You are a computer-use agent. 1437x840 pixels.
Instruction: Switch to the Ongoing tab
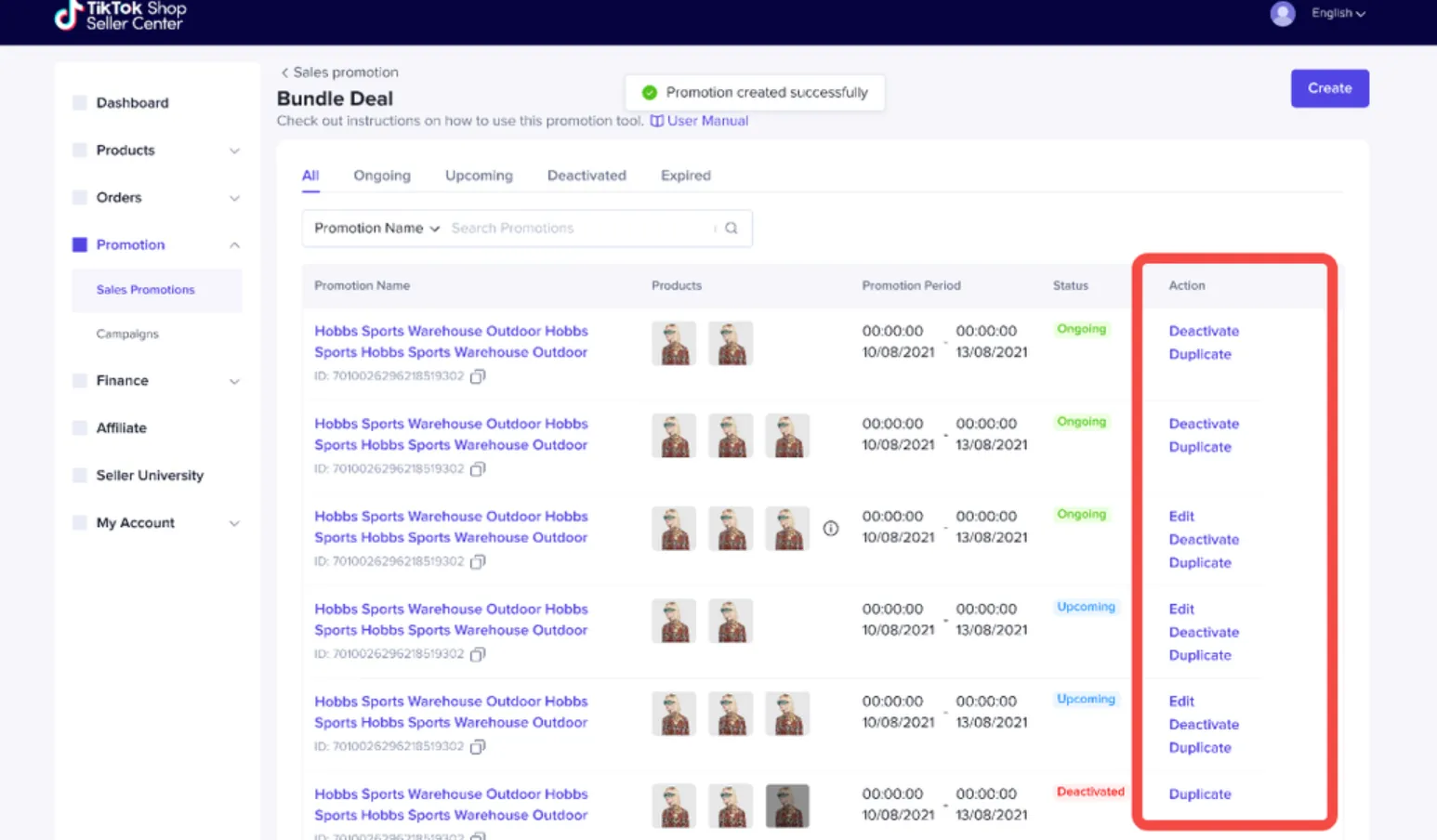coord(382,176)
